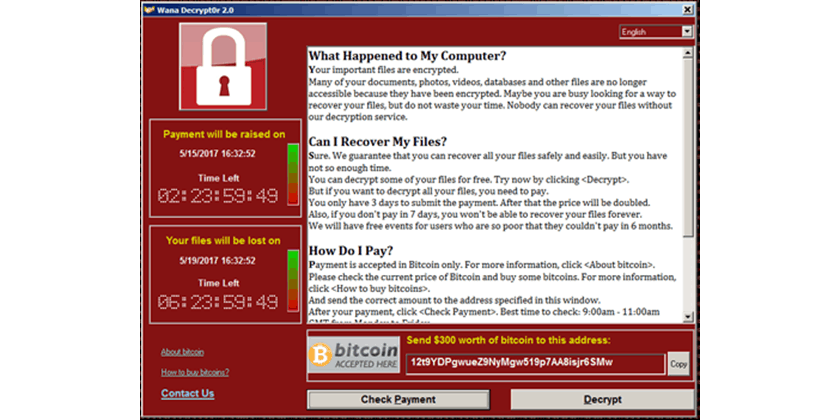Copy the bitcoin address with Copy button
Viewport: 840px width, 420px height.
(679, 364)
